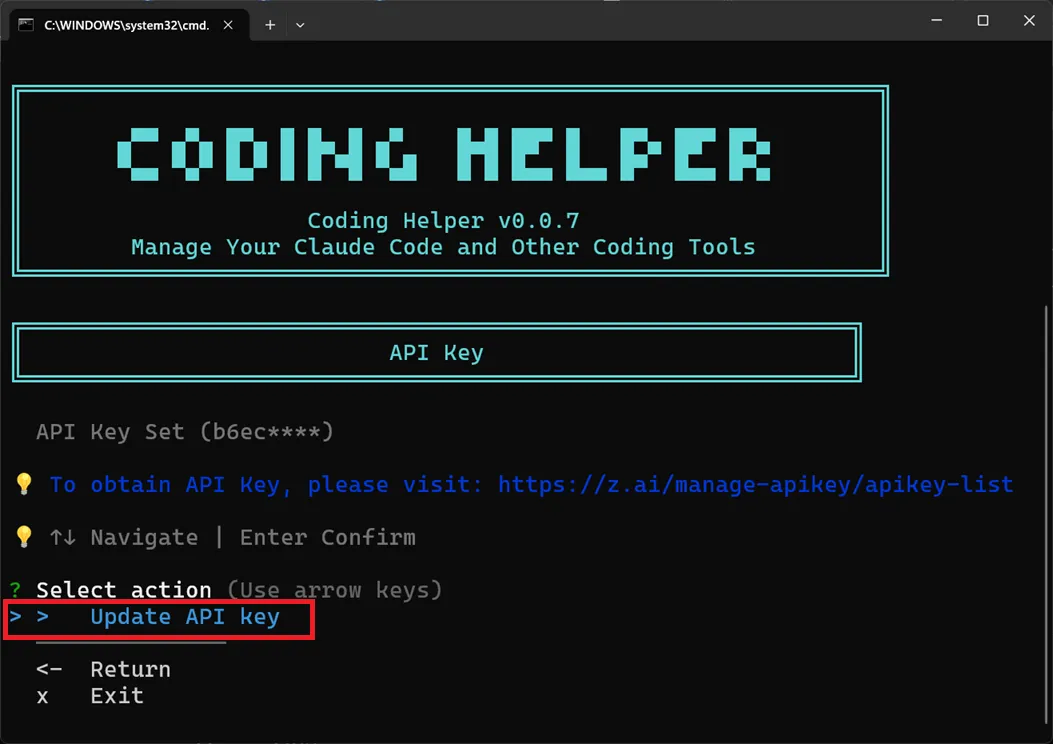Screen dimensions: 1053x744
Task: Click the lightbulb icon beside the API Key tip
Action: click(x=23, y=484)
